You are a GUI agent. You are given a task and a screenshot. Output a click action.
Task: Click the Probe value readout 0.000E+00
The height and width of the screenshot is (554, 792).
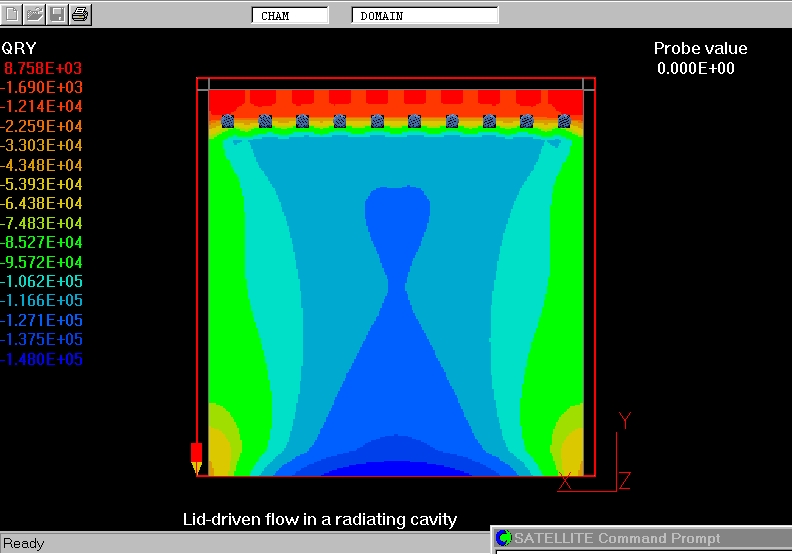point(696,69)
